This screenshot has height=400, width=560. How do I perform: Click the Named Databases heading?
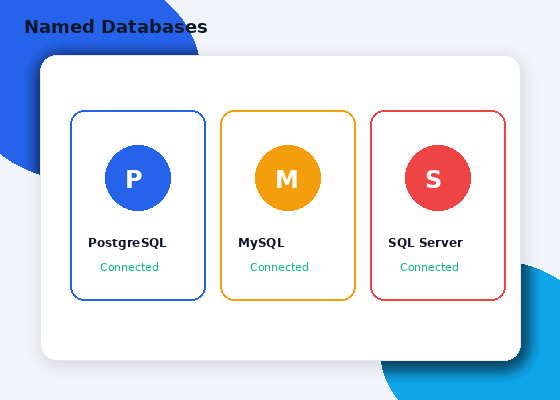[116, 27]
